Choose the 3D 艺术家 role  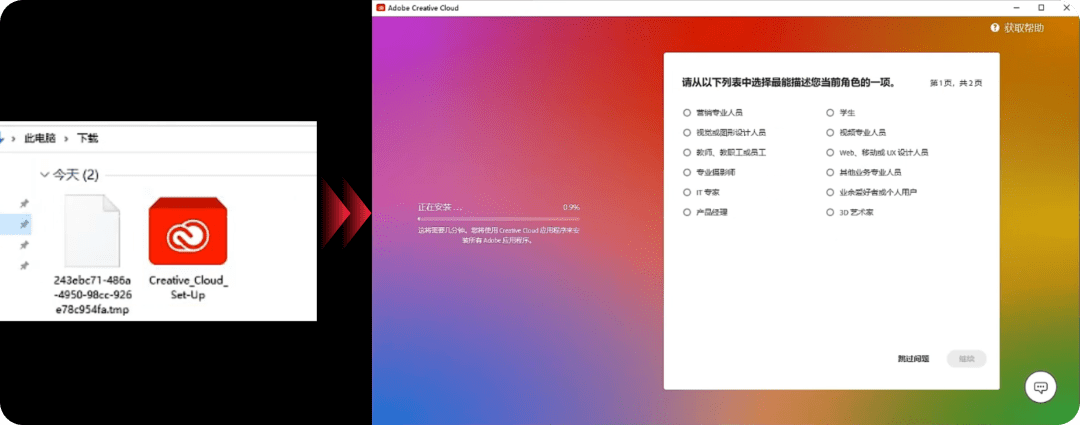pyautogui.click(x=830, y=212)
